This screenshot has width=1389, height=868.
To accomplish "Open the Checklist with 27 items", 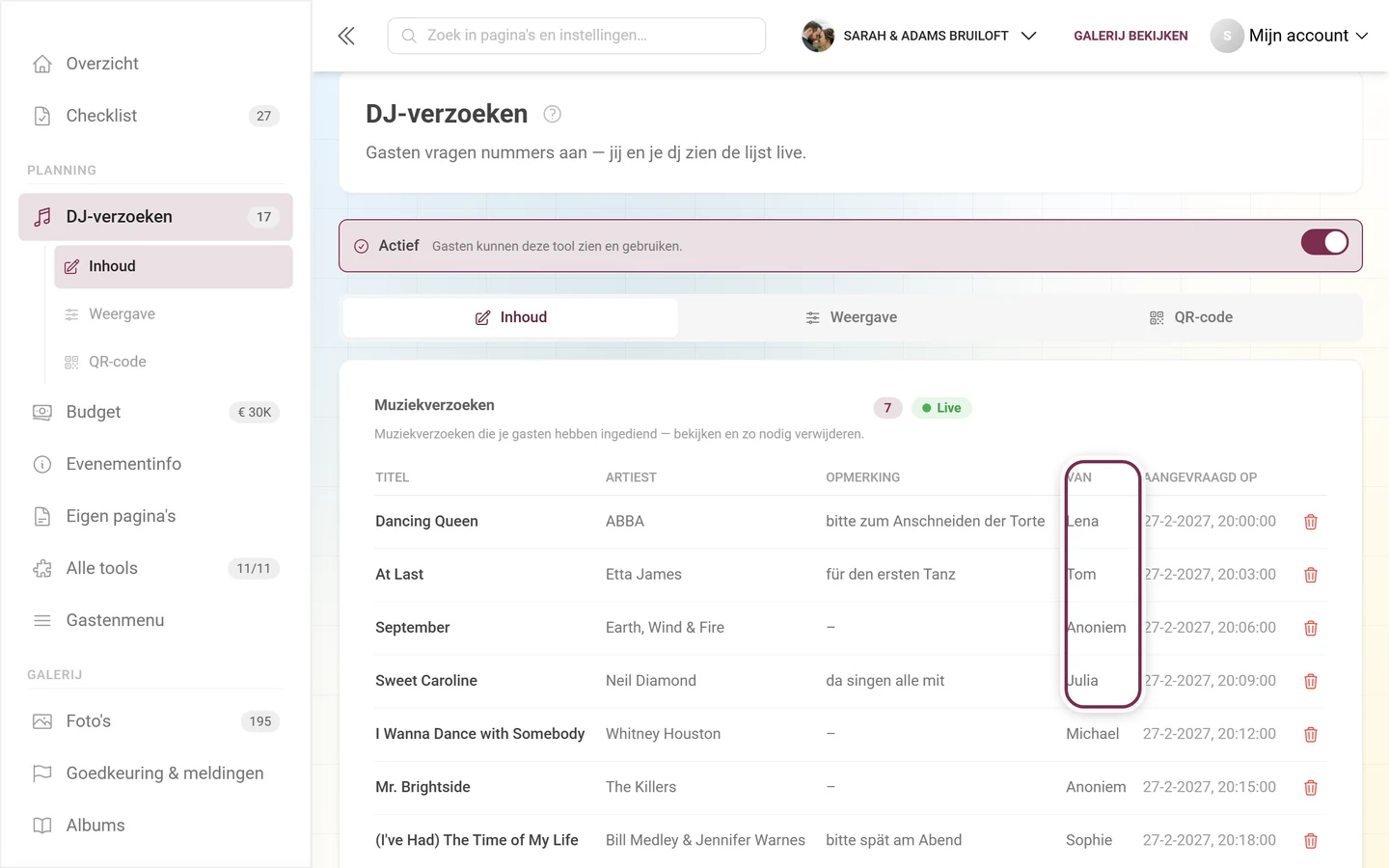I will pyautogui.click(x=155, y=116).
